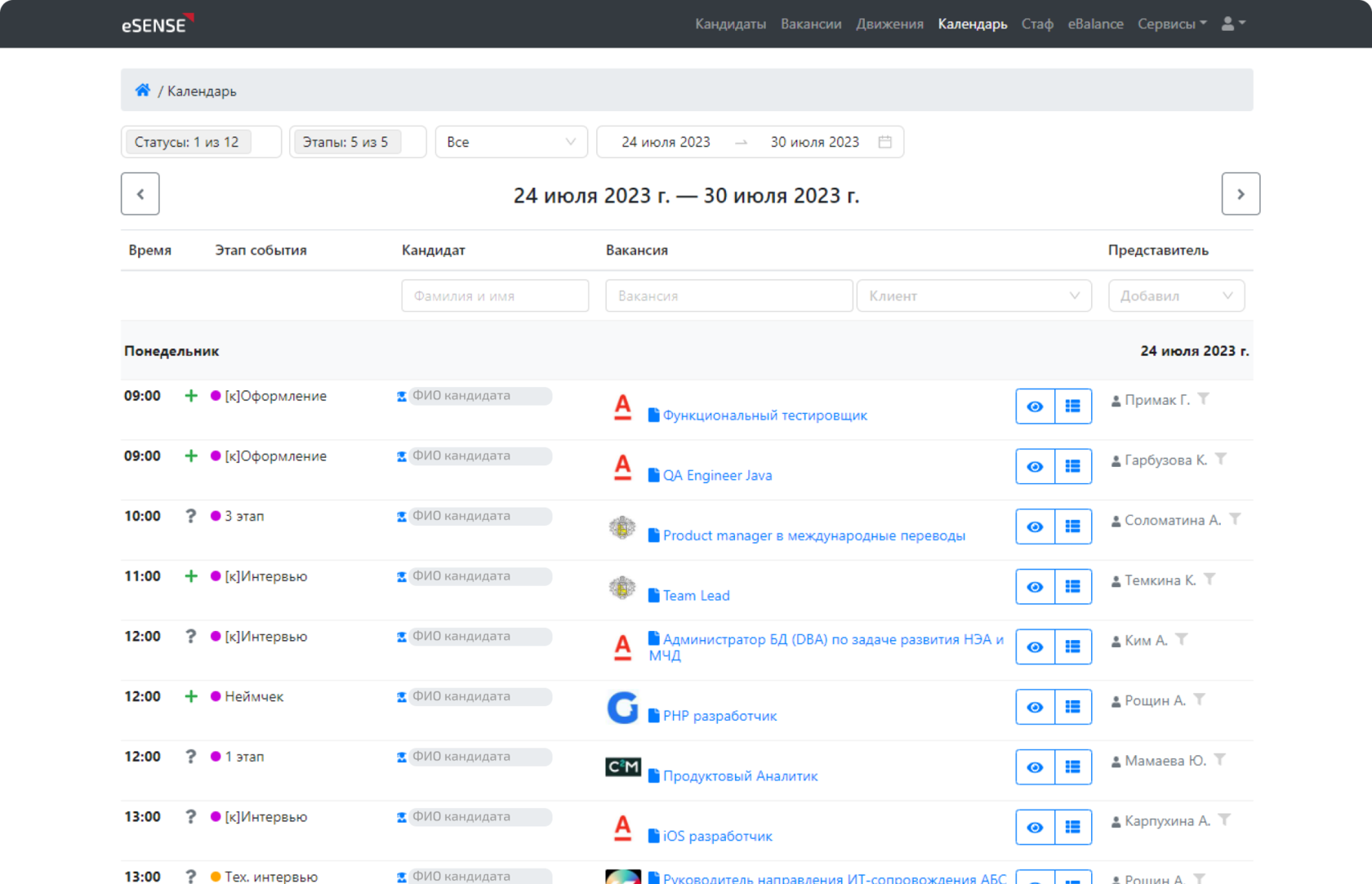Image resolution: width=1372 pixels, height=884 pixels.
Task: Click the G company logo next to PHP разработчик
Action: pos(622,707)
